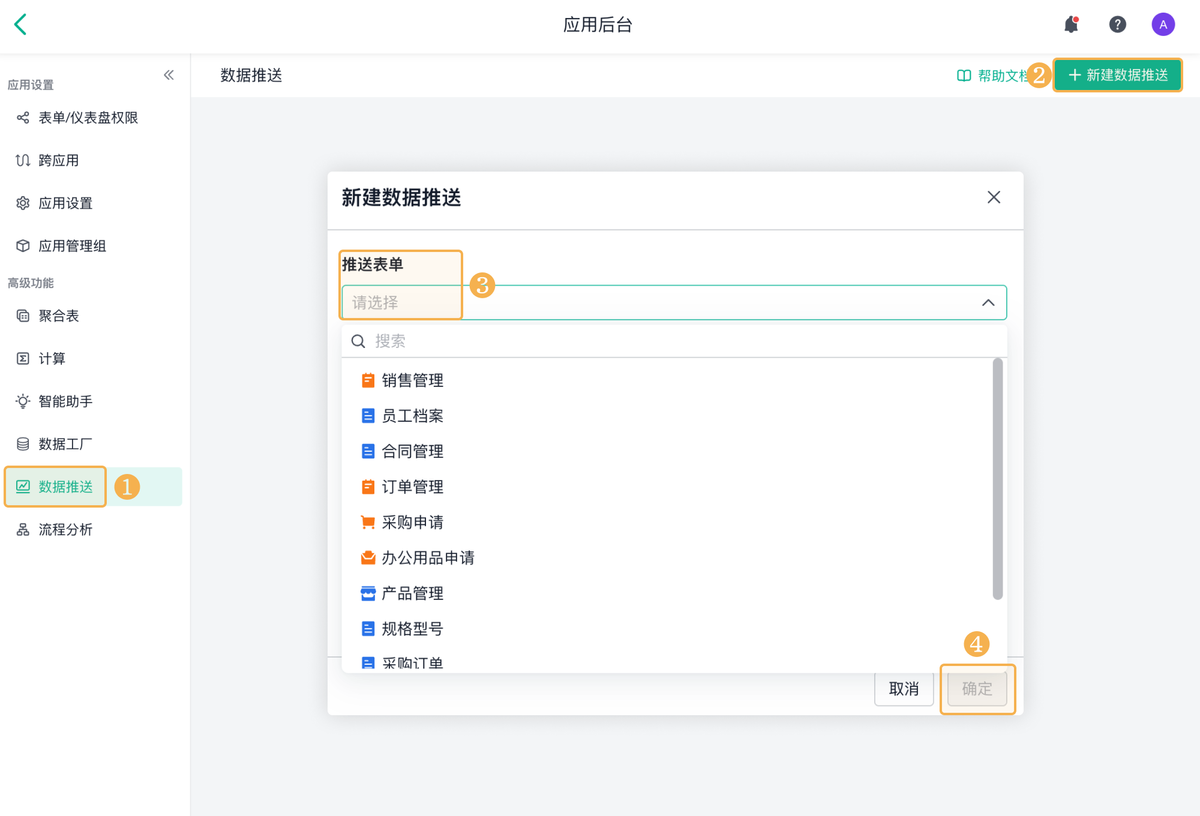Open 聚合表 in the sidebar

pos(58,316)
